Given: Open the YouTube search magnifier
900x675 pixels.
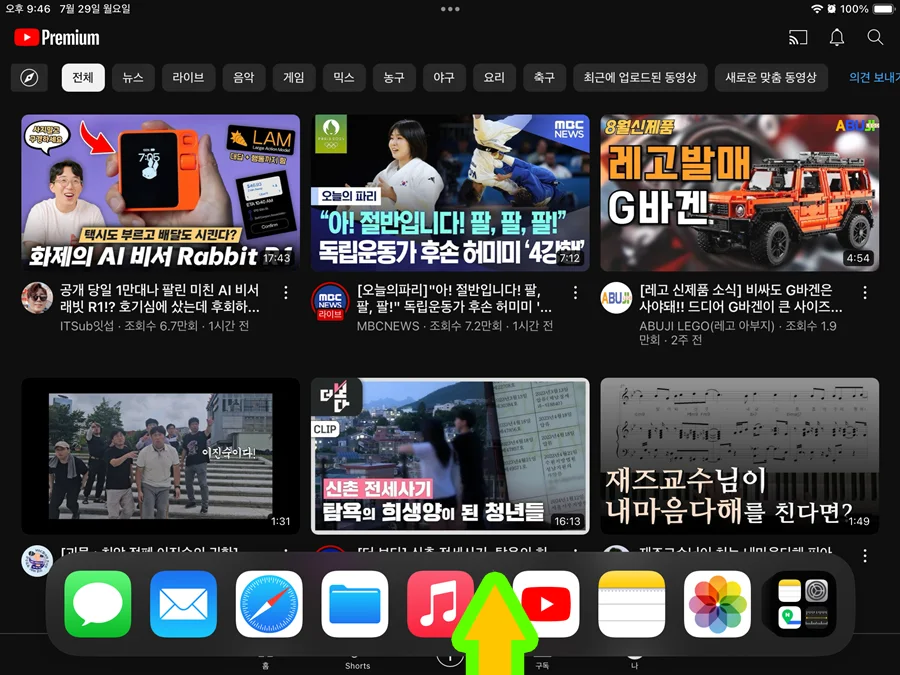Looking at the screenshot, I should pyautogui.click(x=875, y=37).
